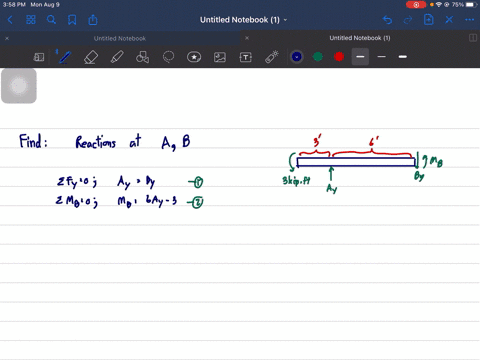Switch to the Untitled Notebook (1) tab
This screenshot has height=360, width=480.
[x=360, y=38]
